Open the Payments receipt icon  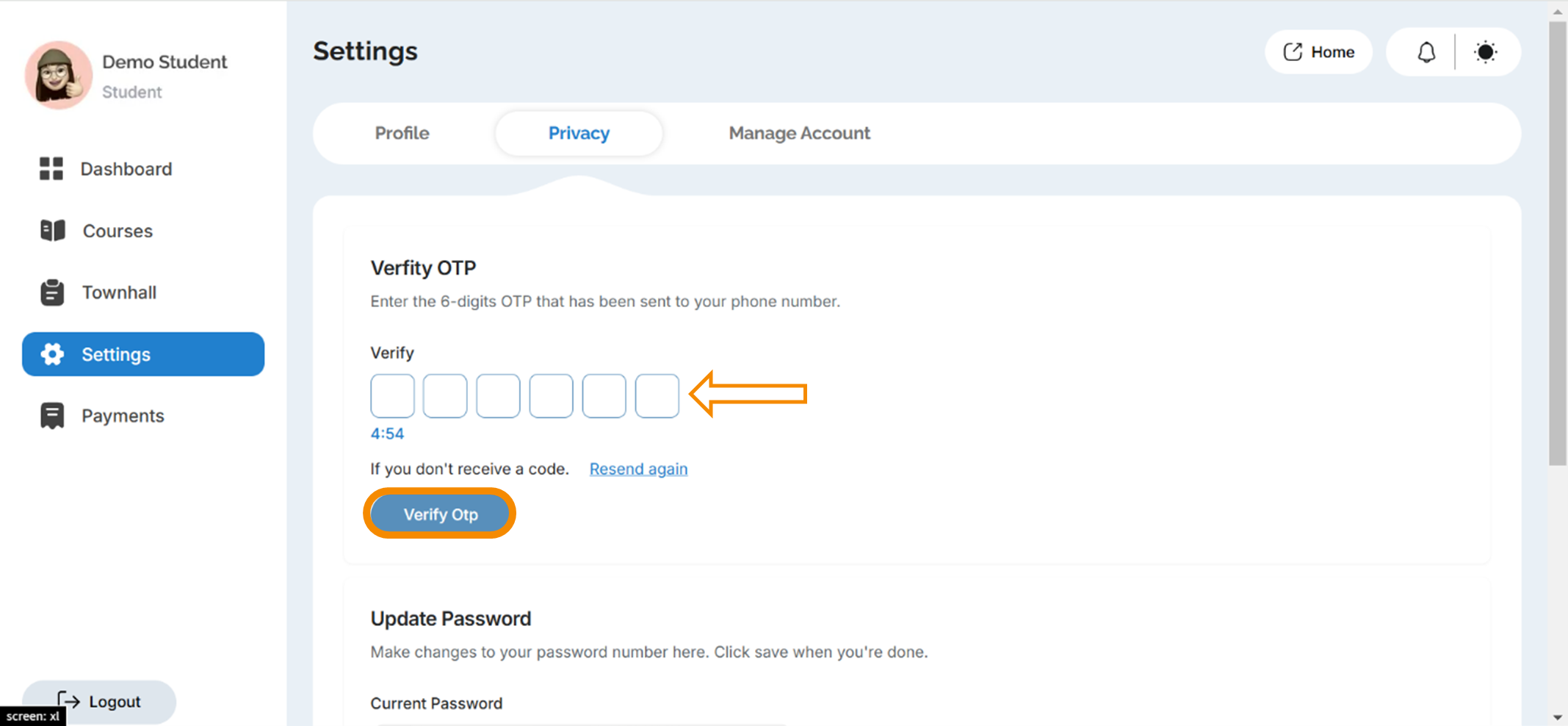click(x=52, y=416)
